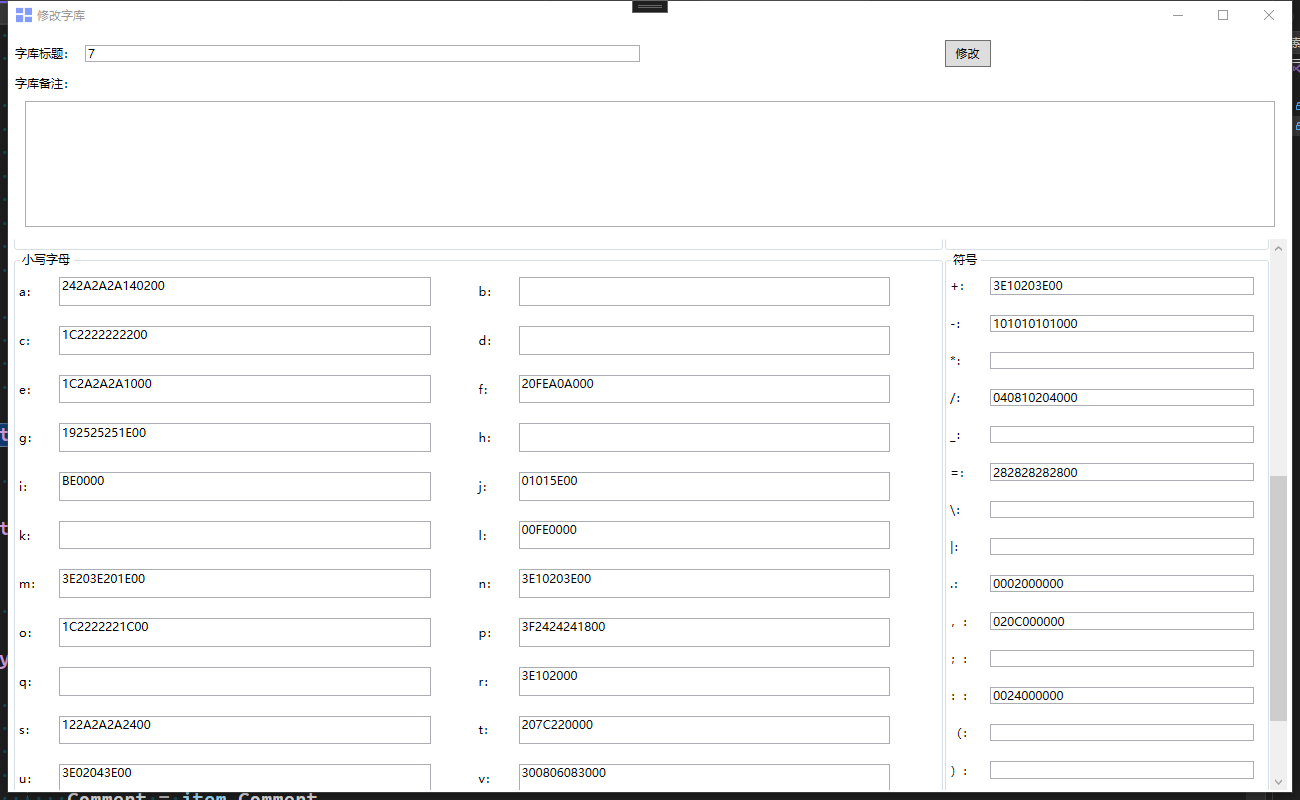Viewport: 1300px width, 800px height.
Task: Click the empty input field for letter b
Action: 704,291
